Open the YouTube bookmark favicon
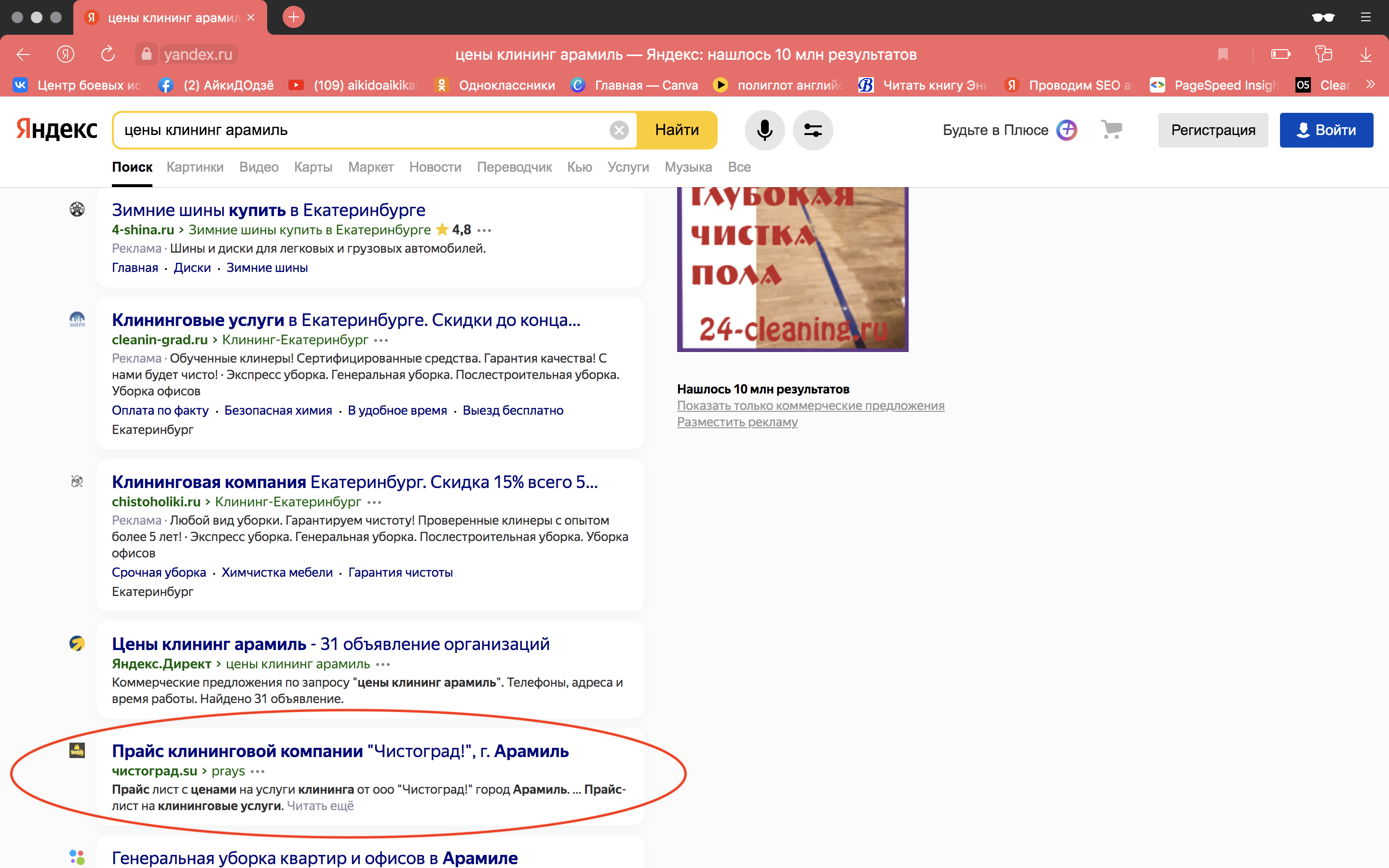The height and width of the screenshot is (868, 1389). pyautogui.click(x=297, y=84)
